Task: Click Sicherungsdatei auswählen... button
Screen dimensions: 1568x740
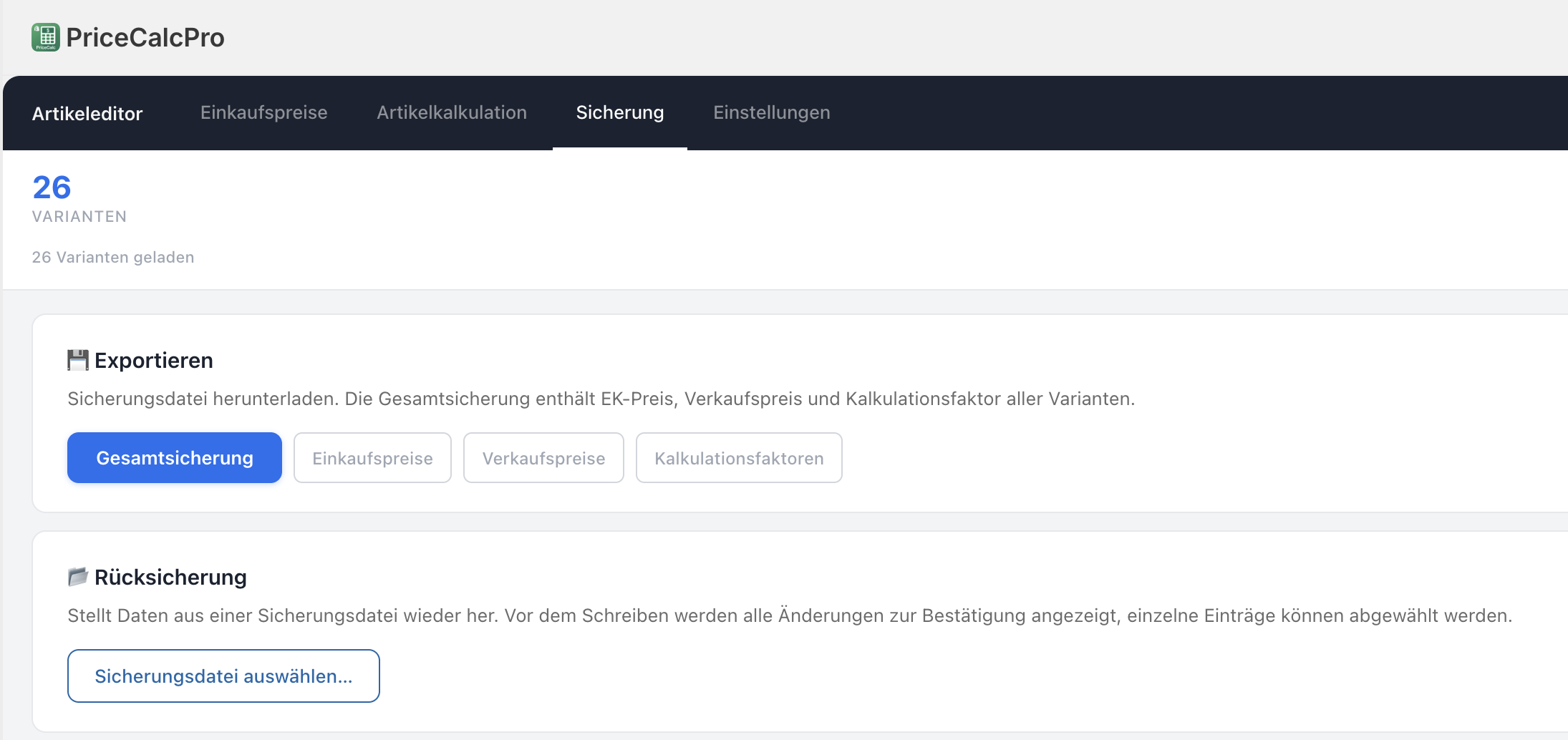Action: [x=223, y=676]
